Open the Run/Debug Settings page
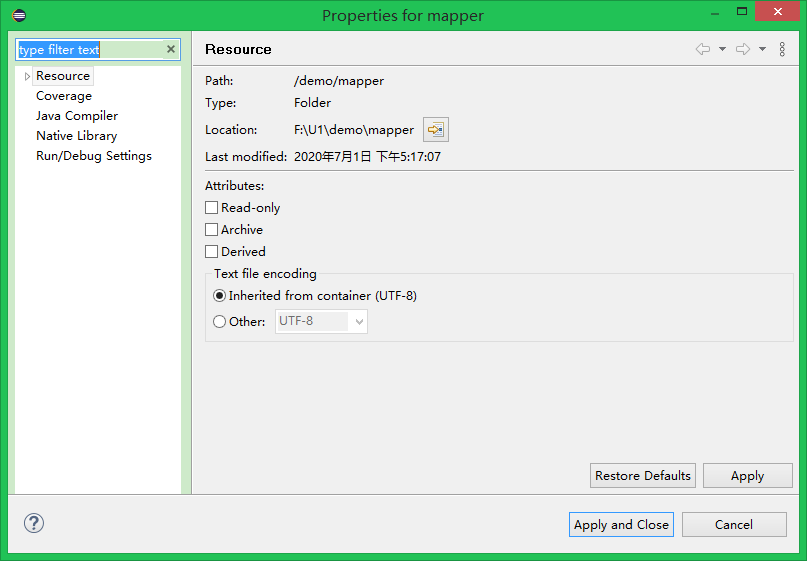807x561 pixels. pyautogui.click(x=94, y=156)
